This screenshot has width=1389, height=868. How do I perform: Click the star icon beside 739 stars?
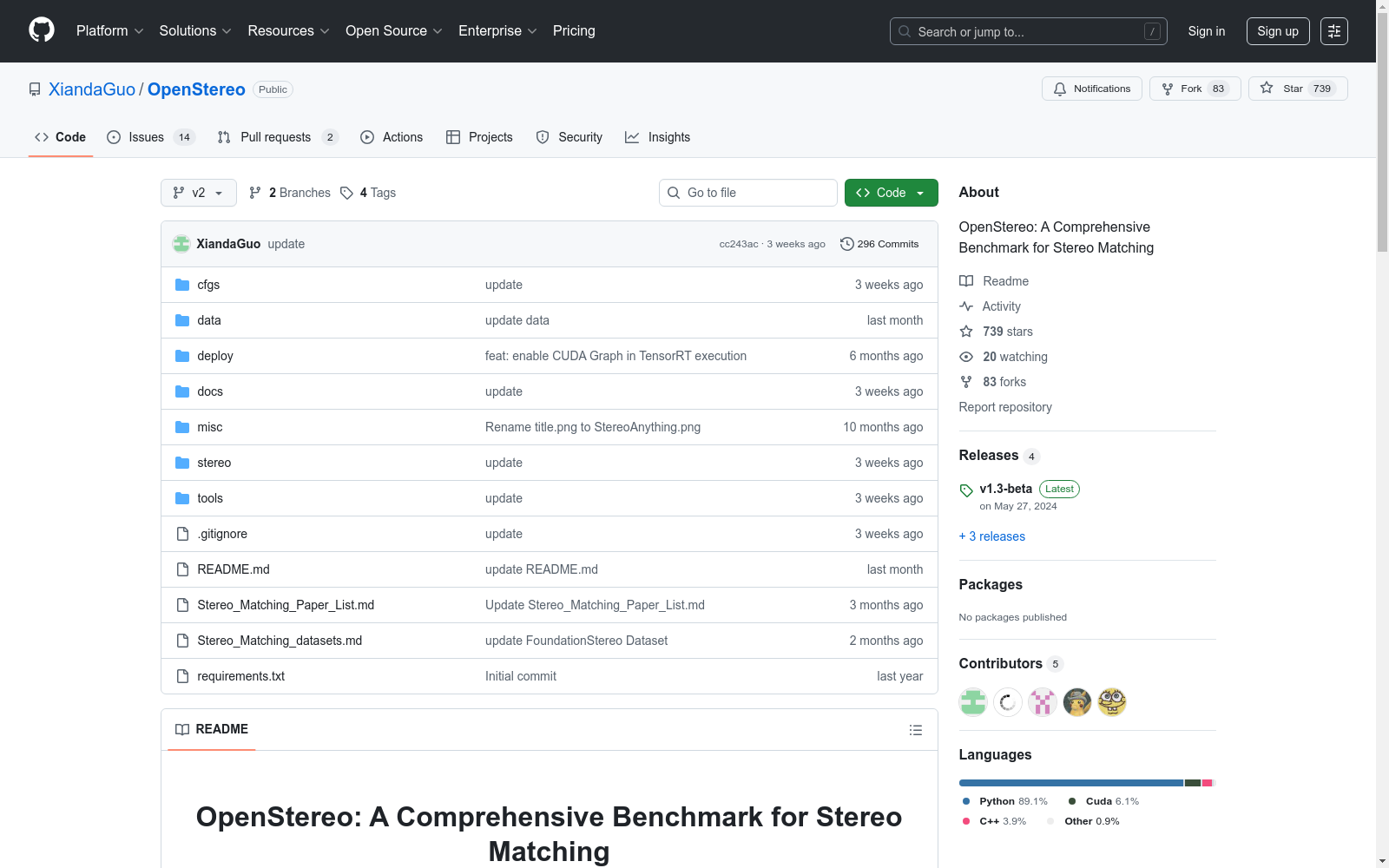click(966, 332)
